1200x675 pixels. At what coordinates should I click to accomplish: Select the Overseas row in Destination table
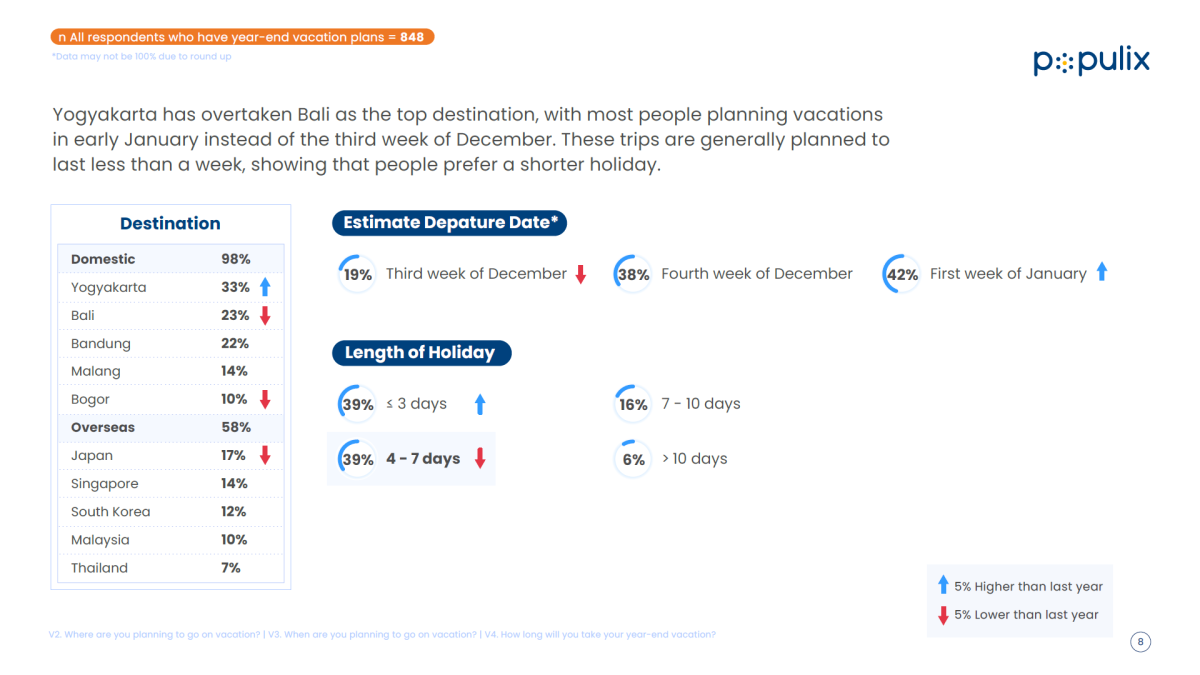(170, 427)
